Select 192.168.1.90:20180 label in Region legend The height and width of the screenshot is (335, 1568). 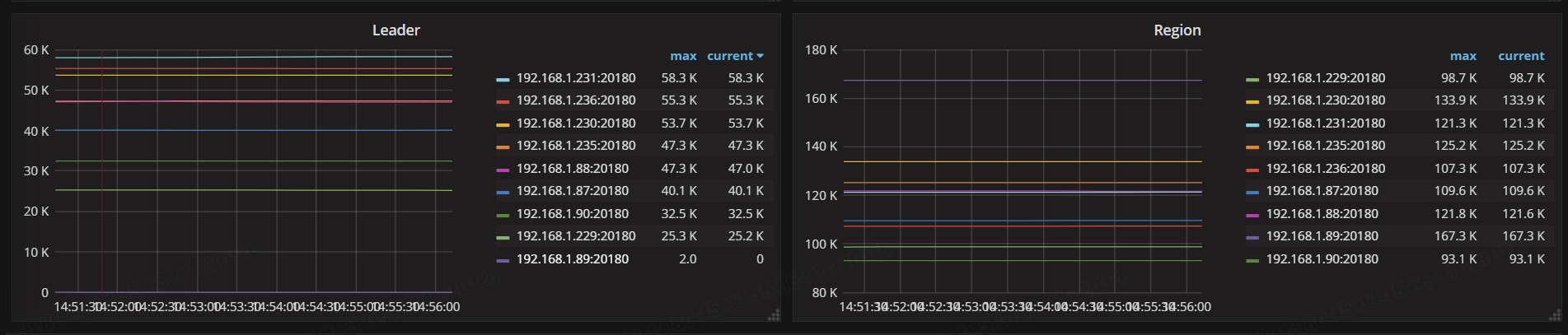[1322, 259]
